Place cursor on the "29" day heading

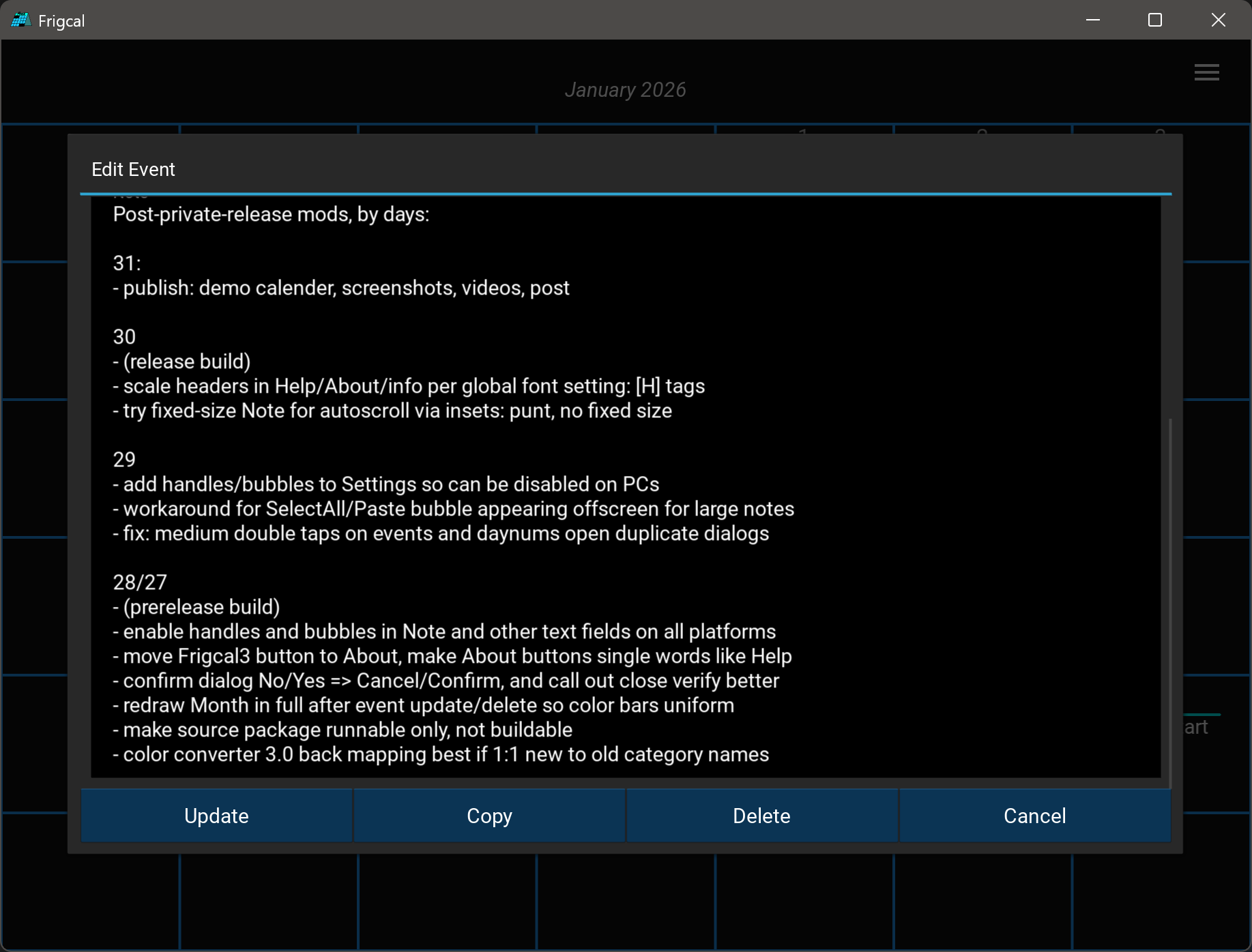click(x=124, y=460)
